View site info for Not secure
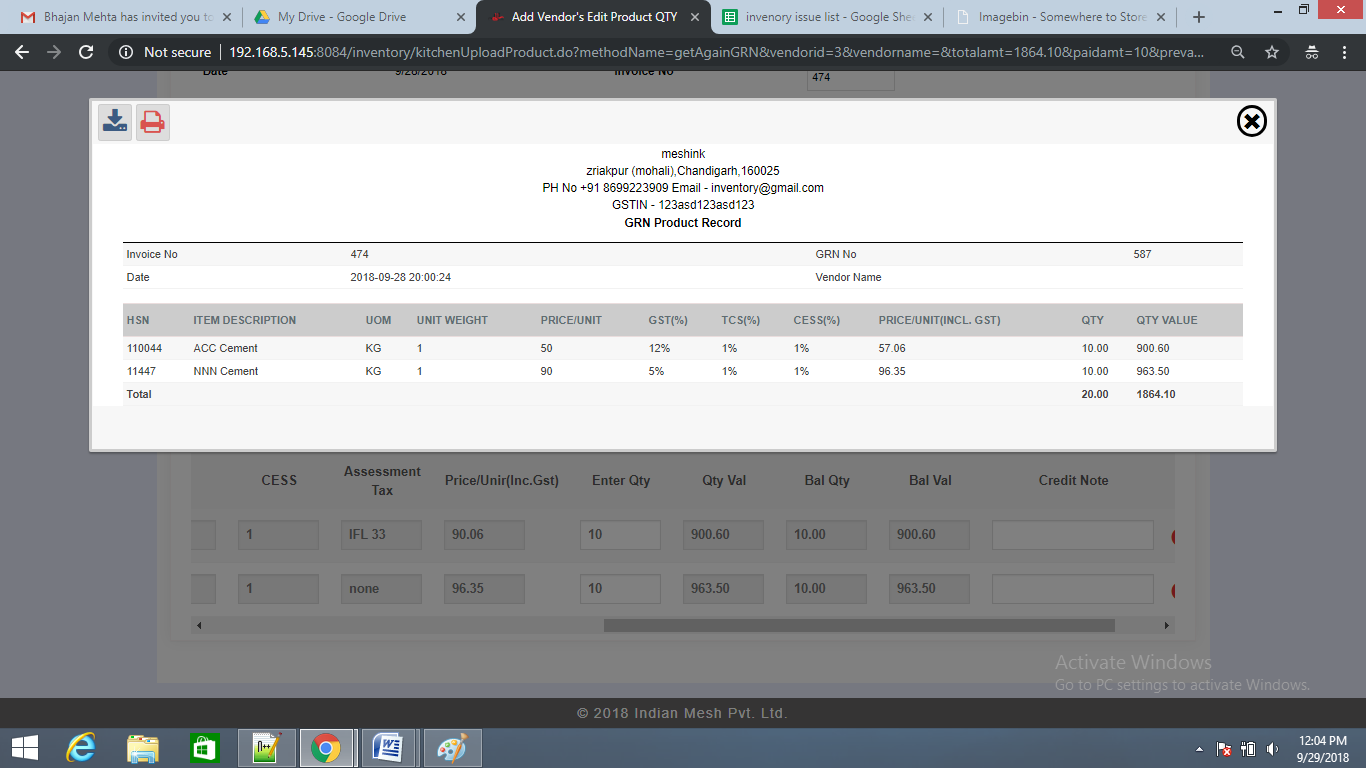Viewport: 1366px width, 768px height. pos(164,52)
